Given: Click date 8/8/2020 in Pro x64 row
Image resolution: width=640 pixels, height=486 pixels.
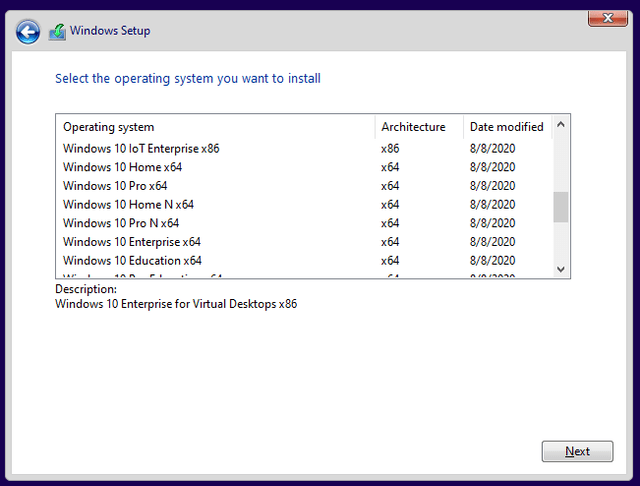Looking at the screenshot, I should (492, 186).
